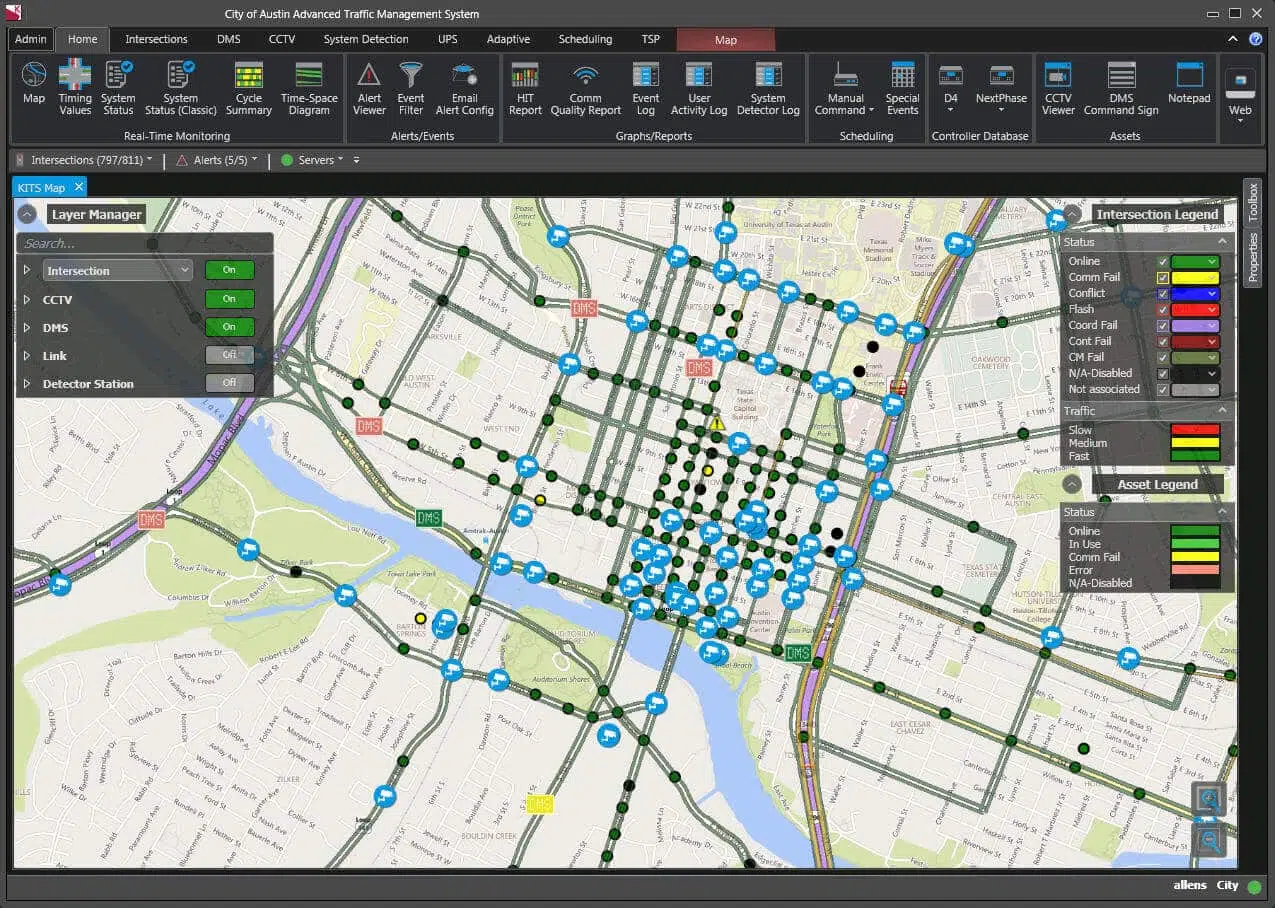
Task: Open the Toolbox side panel
Action: point(1252,202)
